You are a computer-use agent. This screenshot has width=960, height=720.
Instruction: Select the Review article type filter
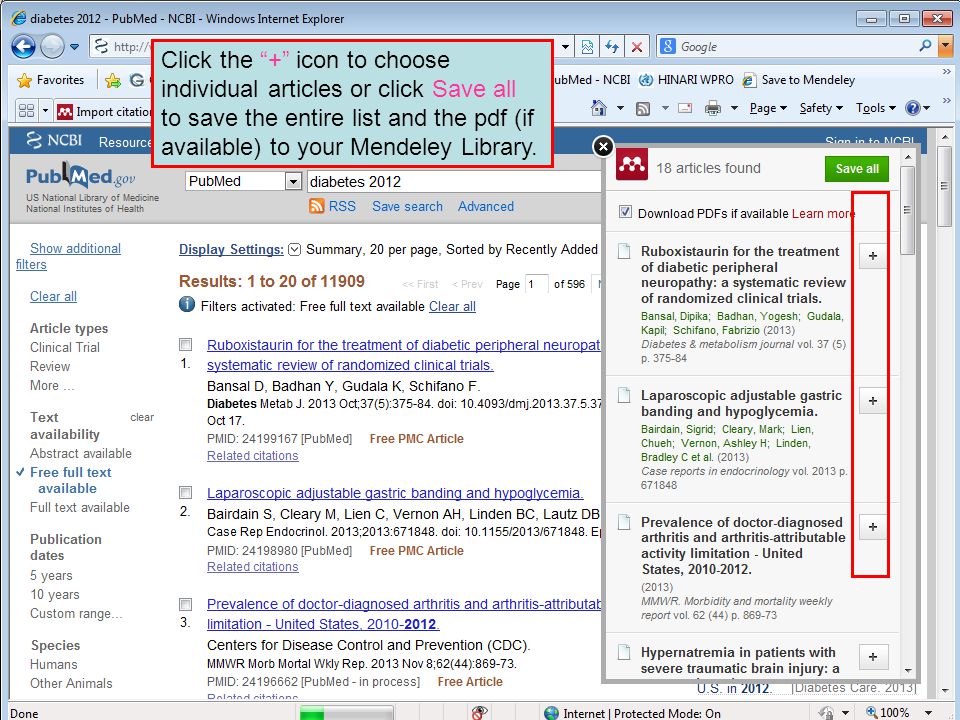click(50, 366)
